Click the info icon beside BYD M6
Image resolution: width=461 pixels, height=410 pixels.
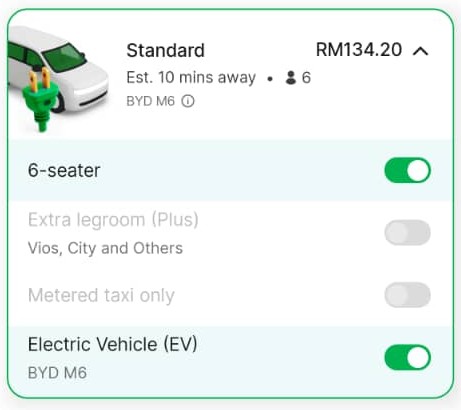(x=188, y=101)
